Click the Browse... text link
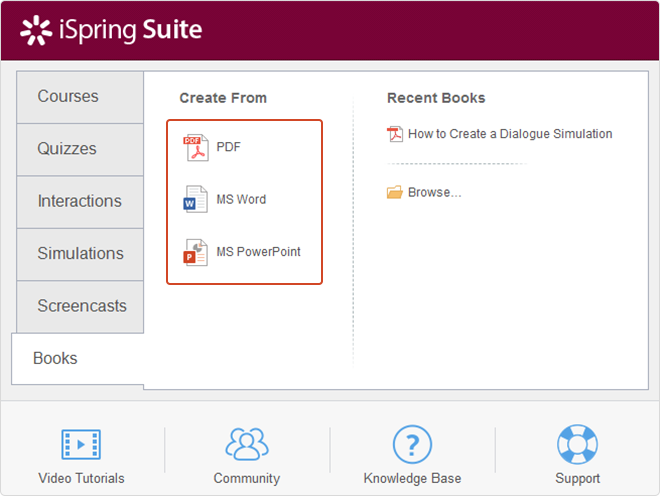This screenshot has height=496, width=660. tap(435, 192)
